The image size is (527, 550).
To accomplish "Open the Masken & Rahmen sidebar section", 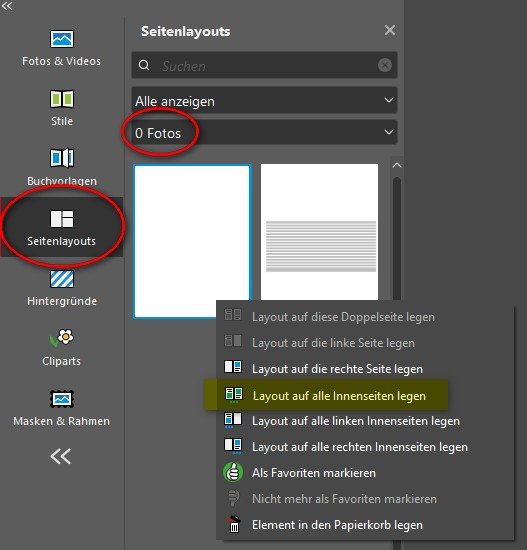I will coord(62,408).
